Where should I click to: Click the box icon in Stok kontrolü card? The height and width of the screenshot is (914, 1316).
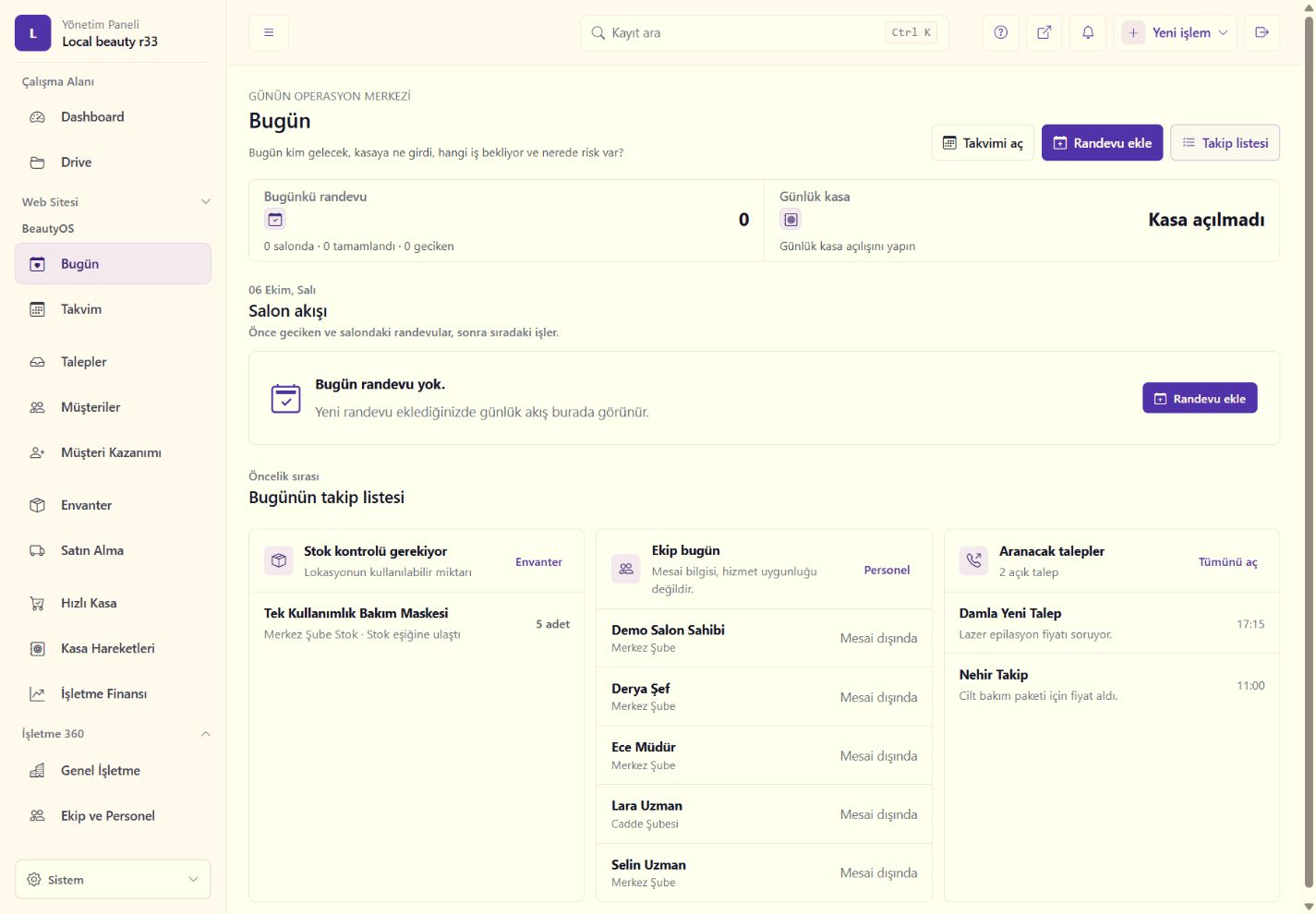279,560
